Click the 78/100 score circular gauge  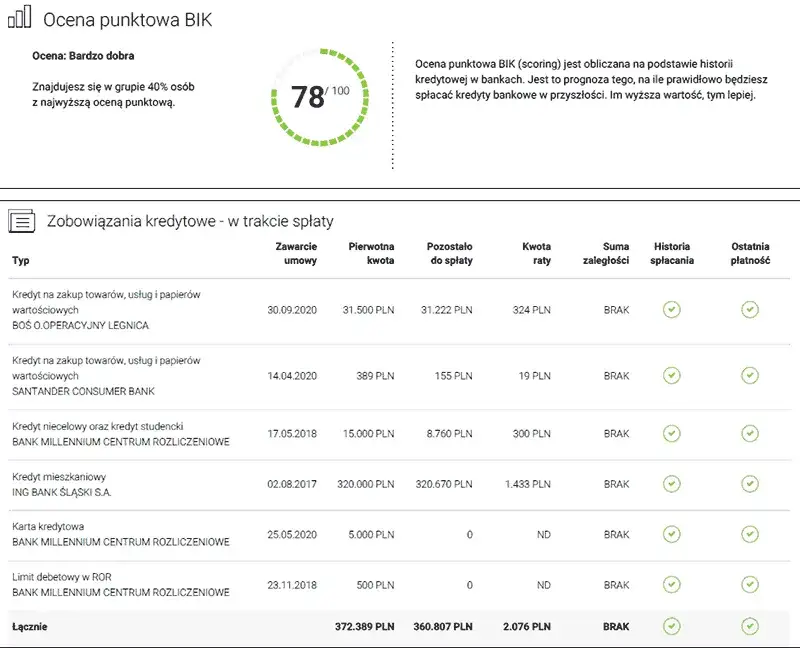point(319,97)
